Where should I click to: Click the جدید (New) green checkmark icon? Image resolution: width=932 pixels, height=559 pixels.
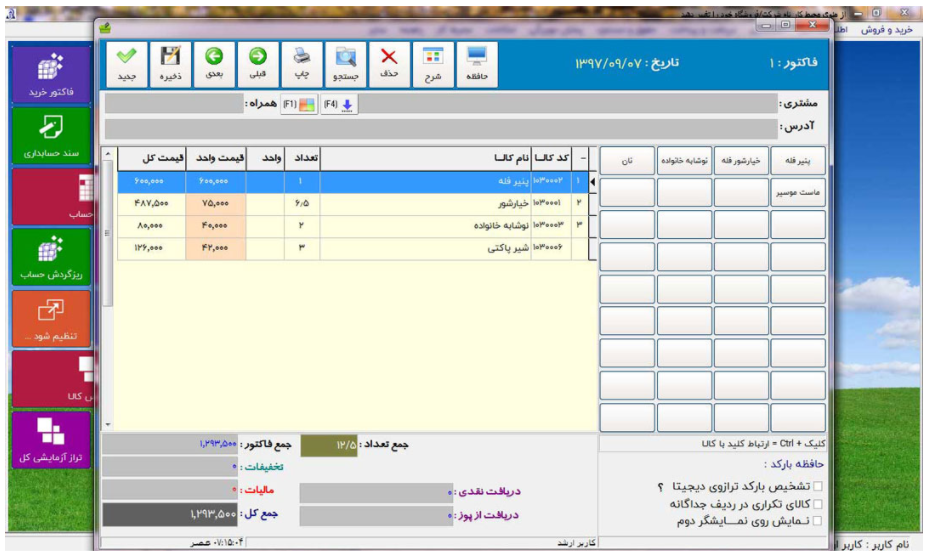pos(126,65)
